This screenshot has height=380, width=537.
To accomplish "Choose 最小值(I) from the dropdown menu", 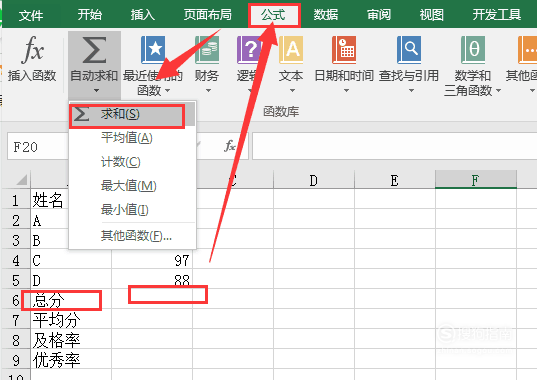I will coord(132,210).
